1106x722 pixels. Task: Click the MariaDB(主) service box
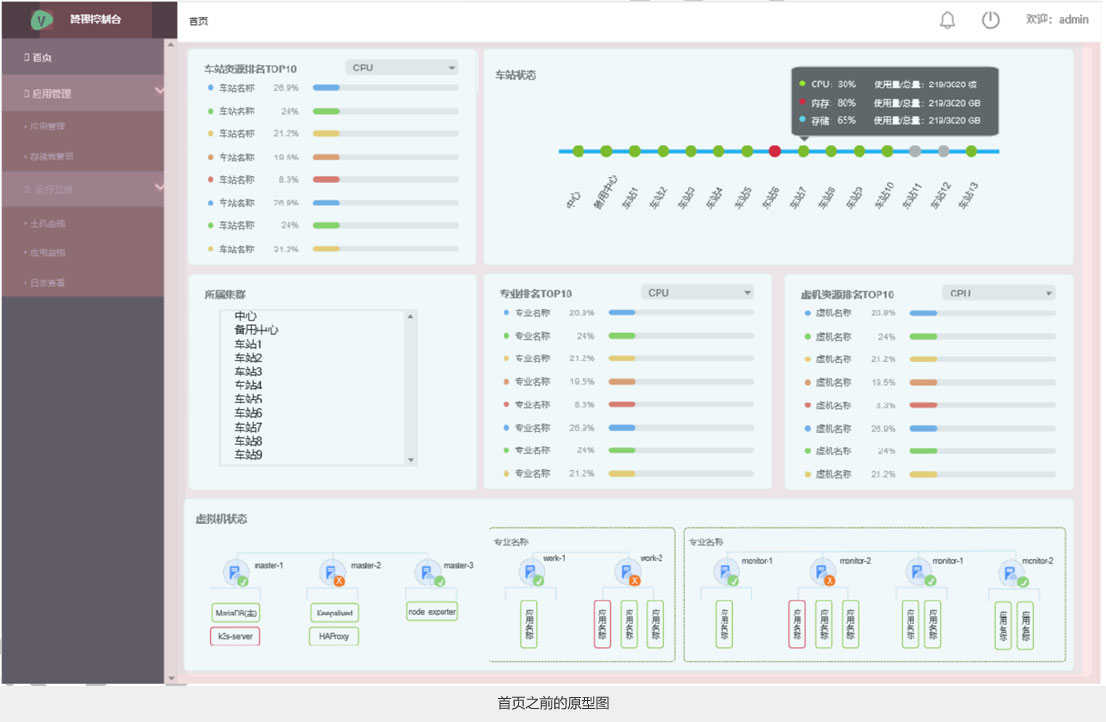(236, 613)
